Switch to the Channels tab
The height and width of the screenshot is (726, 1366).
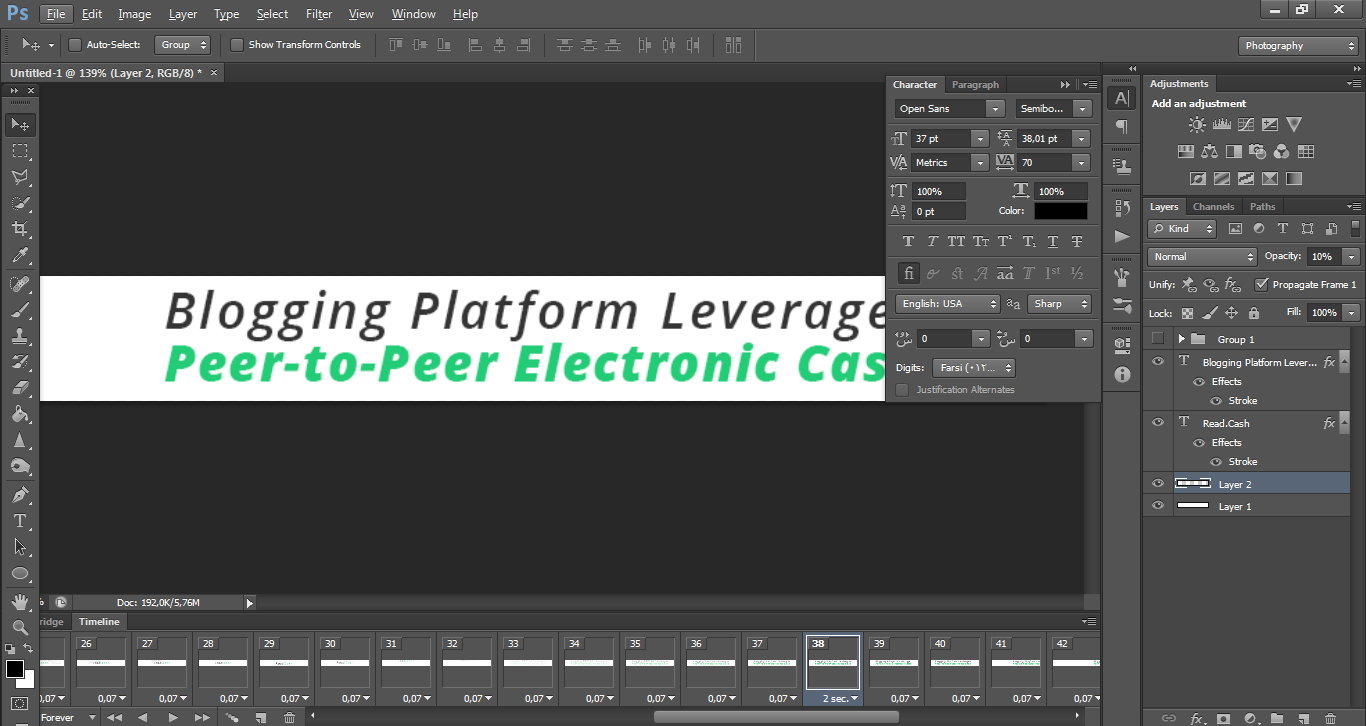point(1214,207)
